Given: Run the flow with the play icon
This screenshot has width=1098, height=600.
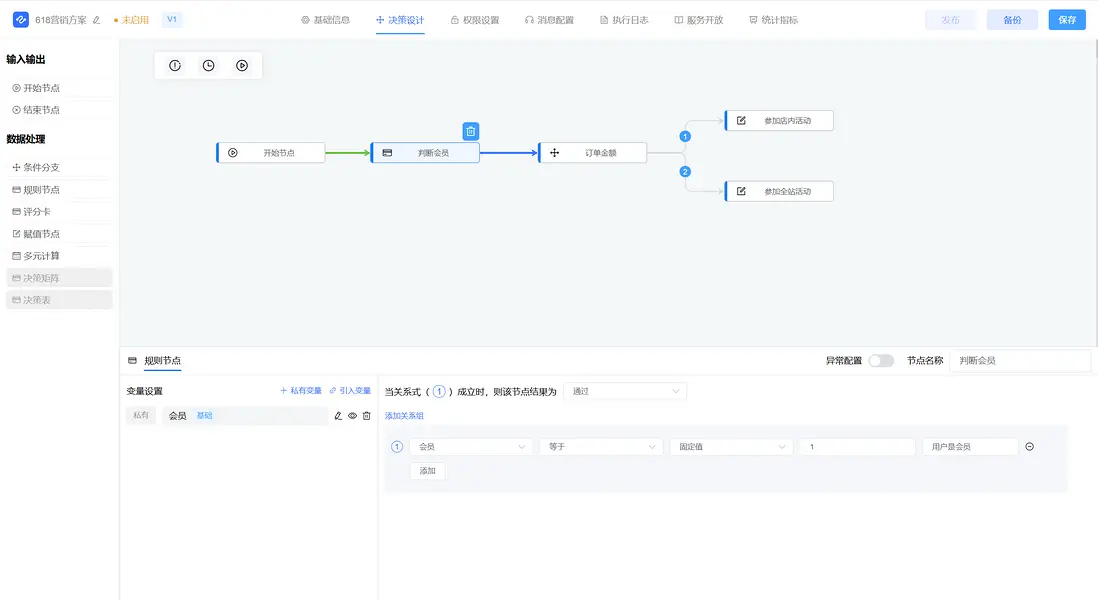Looking at the screenshot, I should pos(242,66).
